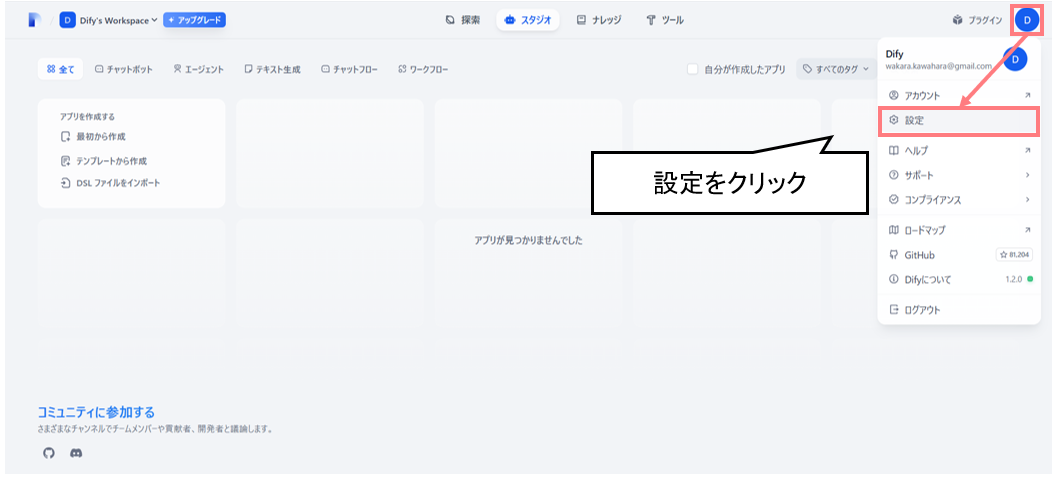
Task: Select ログアウト from the account menu
Action: 958,310
